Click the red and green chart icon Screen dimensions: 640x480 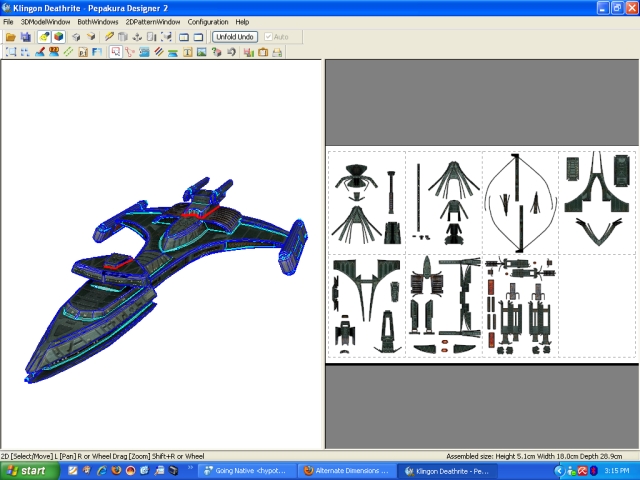(249, 52)
